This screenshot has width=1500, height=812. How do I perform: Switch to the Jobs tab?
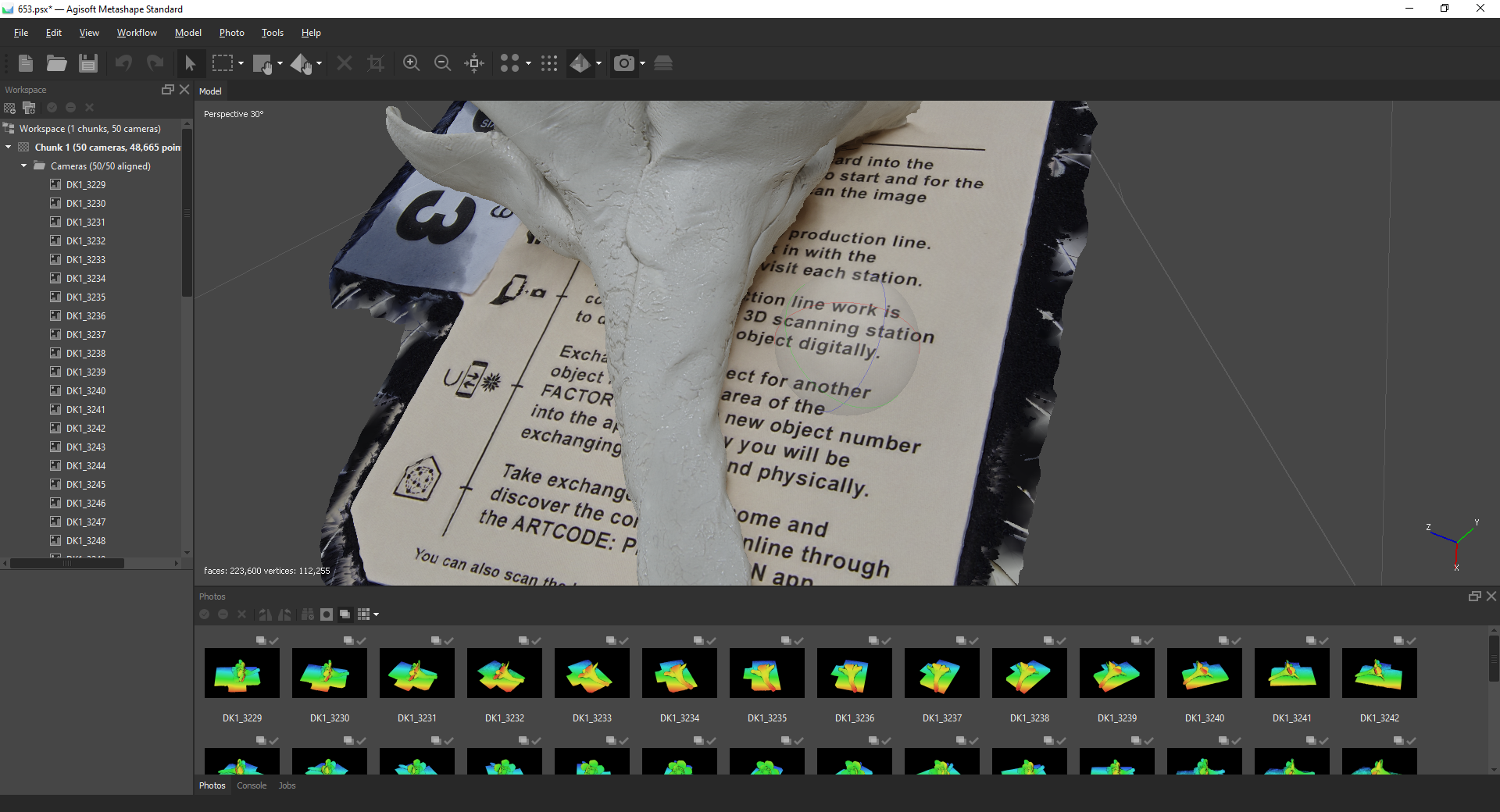click(287, 785)
